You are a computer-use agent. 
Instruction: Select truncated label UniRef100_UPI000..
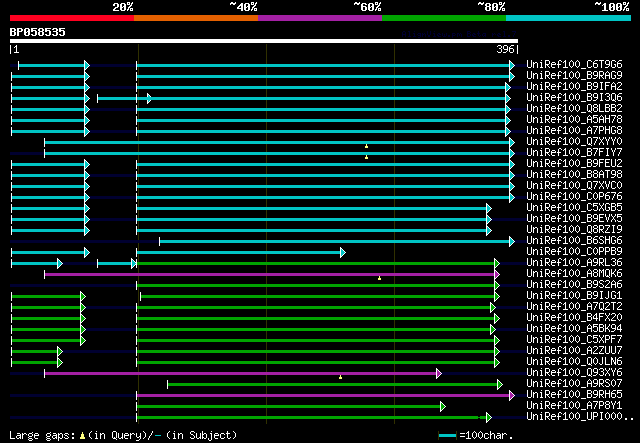click(x=580, y=417)
